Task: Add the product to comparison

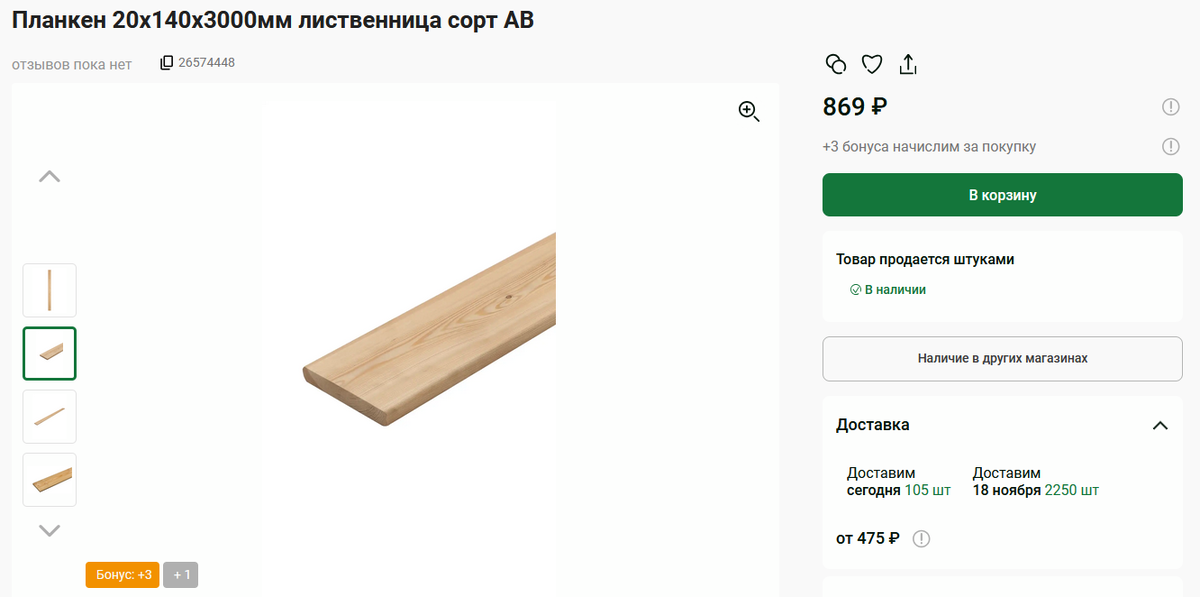Action: [836, 63]
